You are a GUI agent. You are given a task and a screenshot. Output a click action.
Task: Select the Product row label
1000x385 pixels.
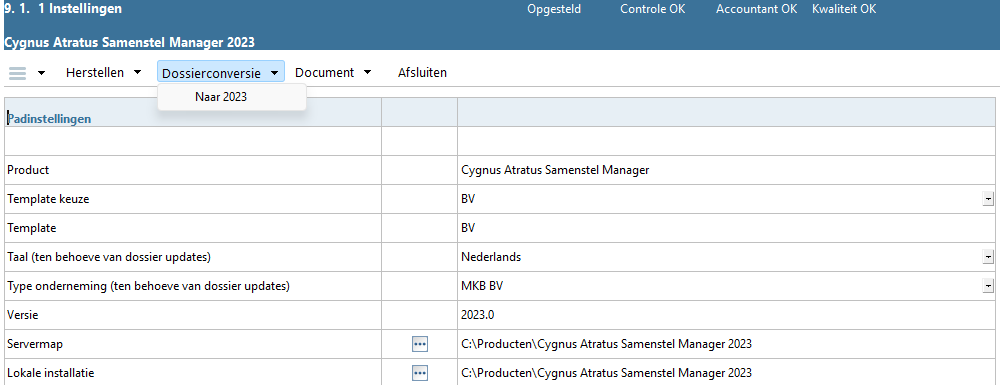coord(28,170)
